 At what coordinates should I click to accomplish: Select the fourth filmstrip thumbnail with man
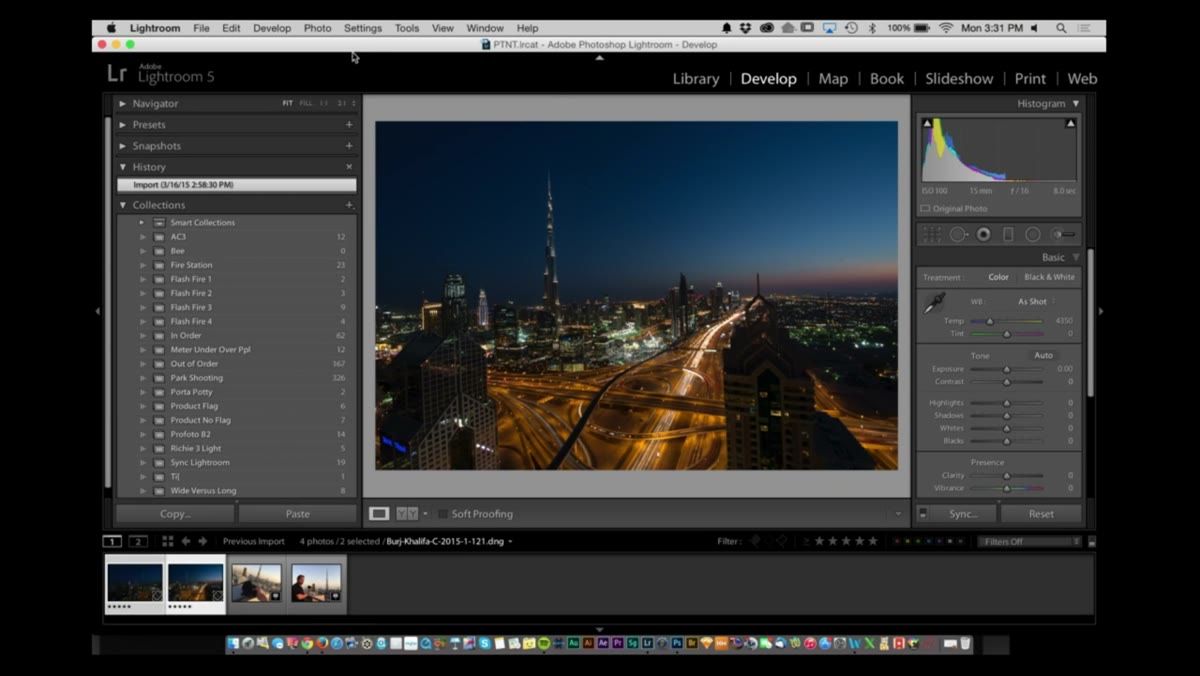point(316,584)
